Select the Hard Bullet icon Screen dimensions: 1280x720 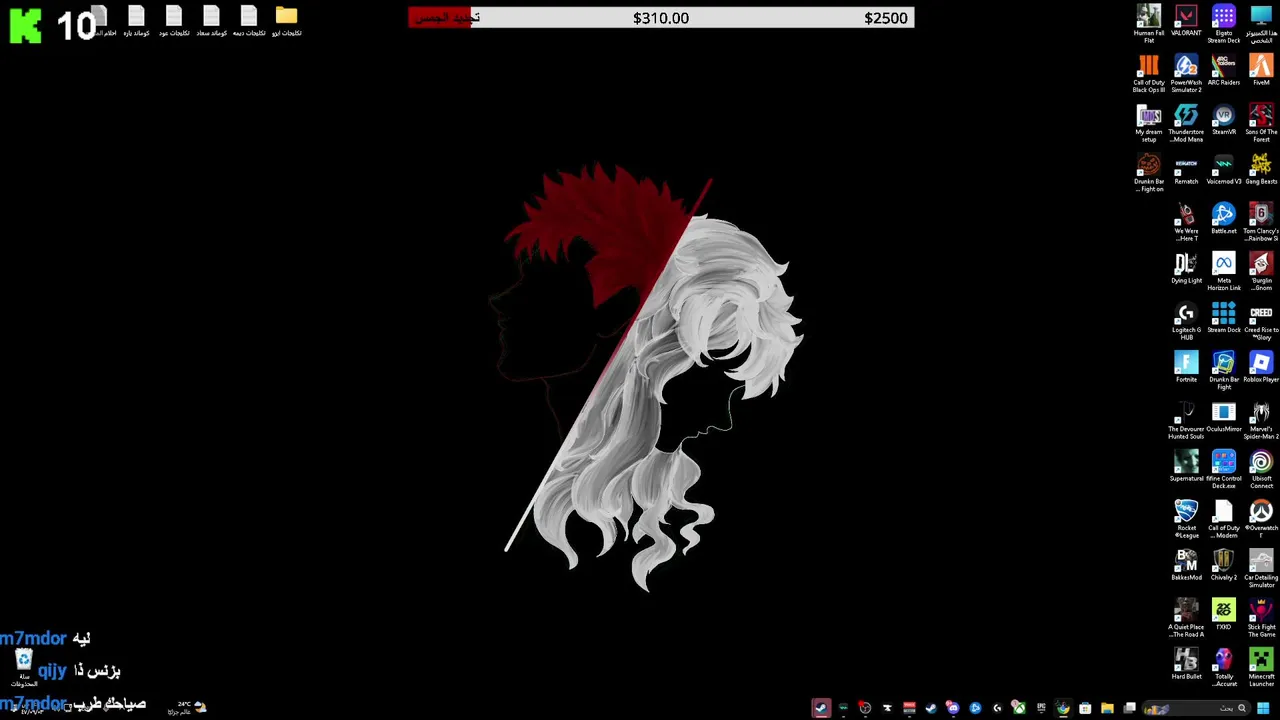tap(1186, 664)
